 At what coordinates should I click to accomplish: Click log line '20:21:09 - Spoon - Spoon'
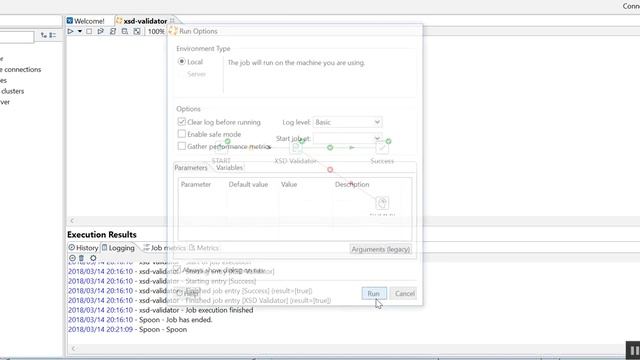(127, 329)
